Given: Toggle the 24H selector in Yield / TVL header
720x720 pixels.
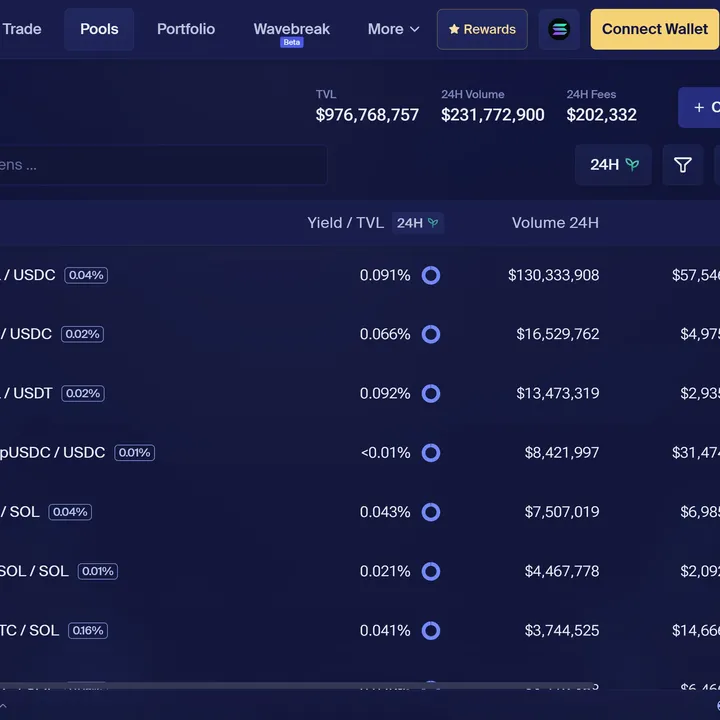Looking at the screenshot, I should coord(417,223).
